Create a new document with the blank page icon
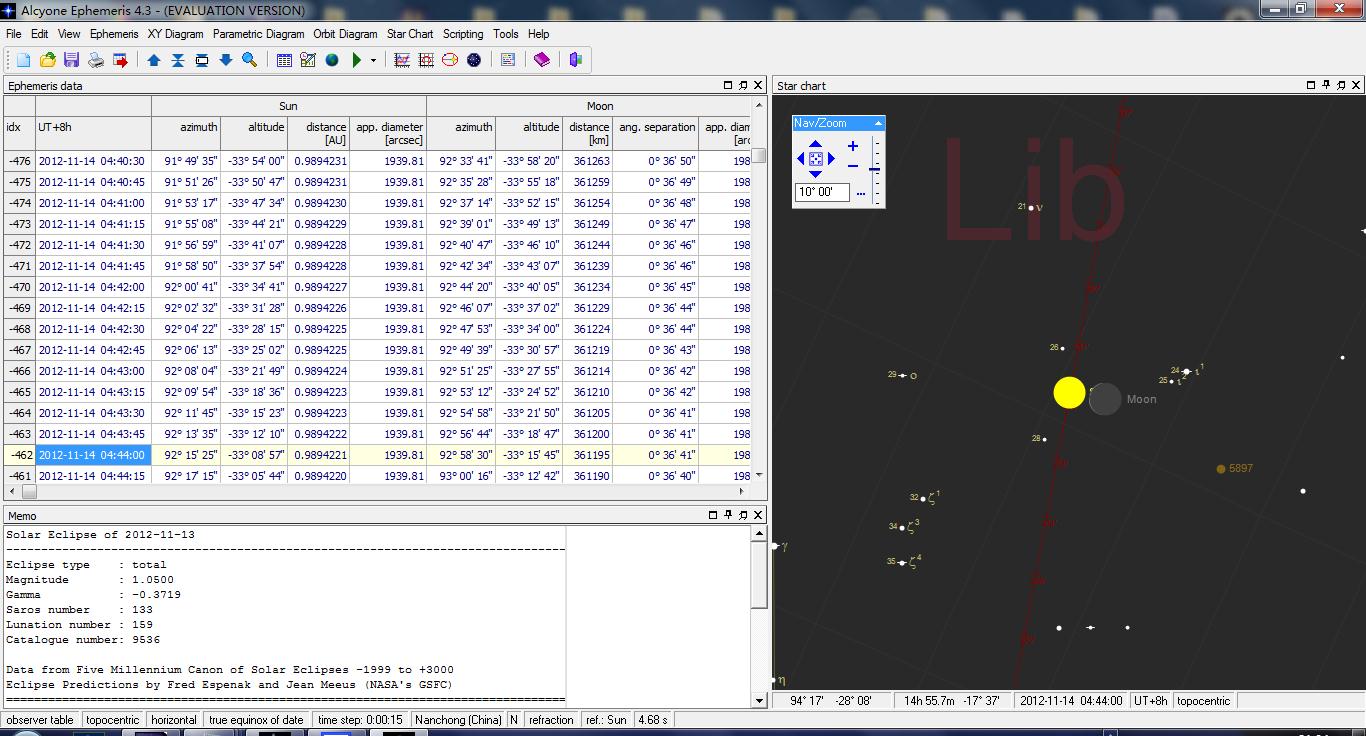Image resolution: width=1366 pixels, height=736 pixels. 23,60
